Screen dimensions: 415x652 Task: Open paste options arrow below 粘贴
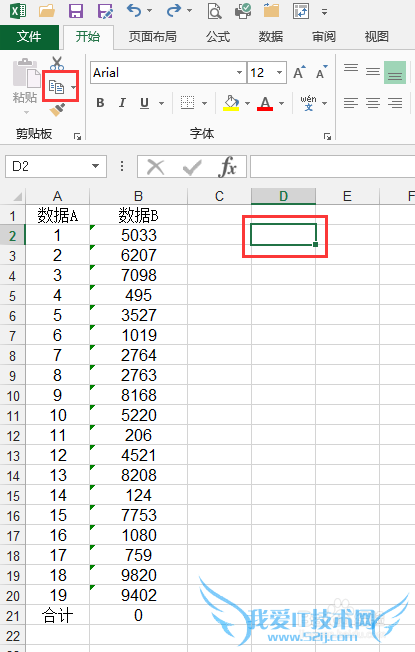point(26,112)
